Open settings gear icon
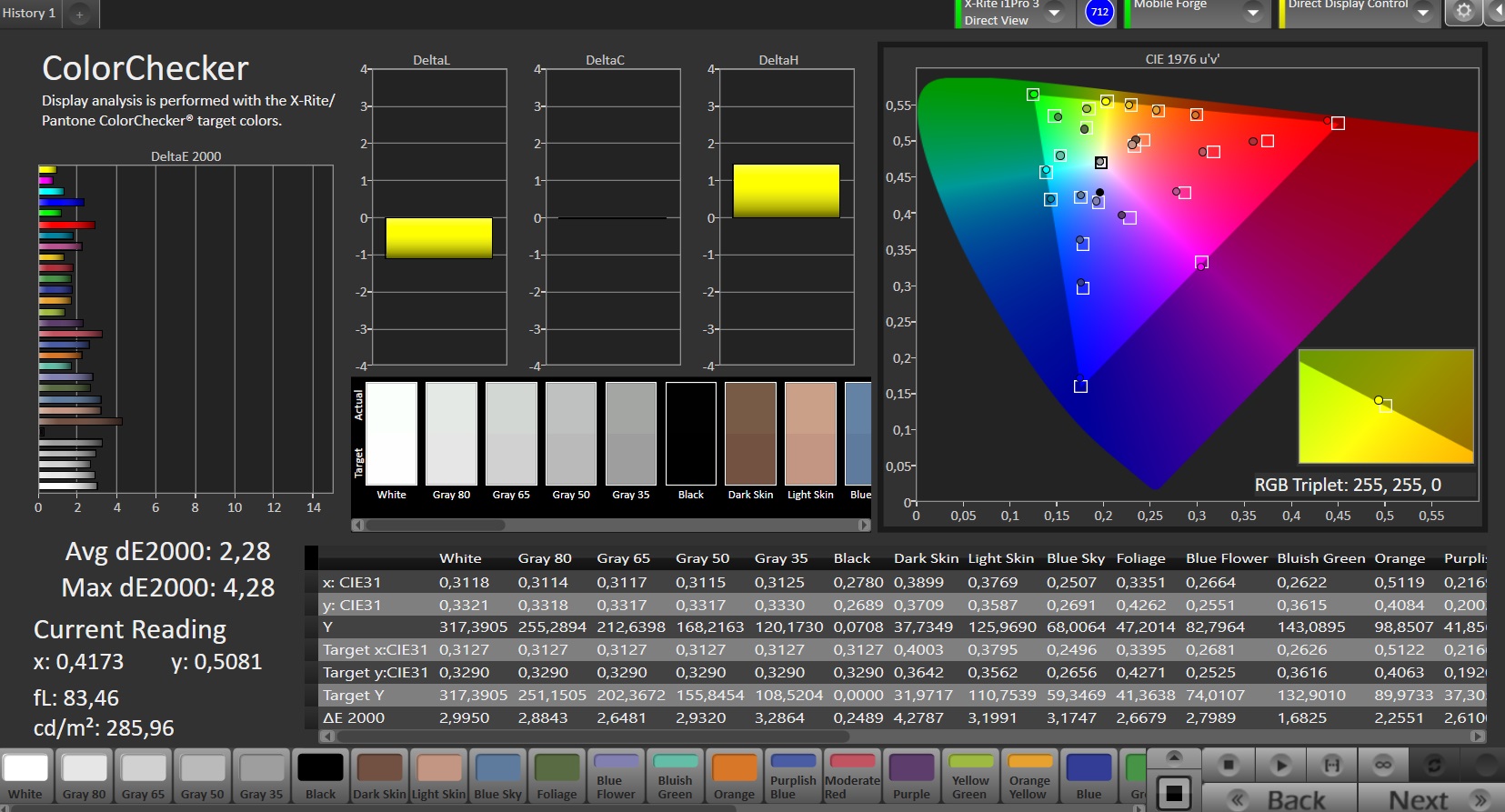 pyautogui.click(x=1463, y=12)
